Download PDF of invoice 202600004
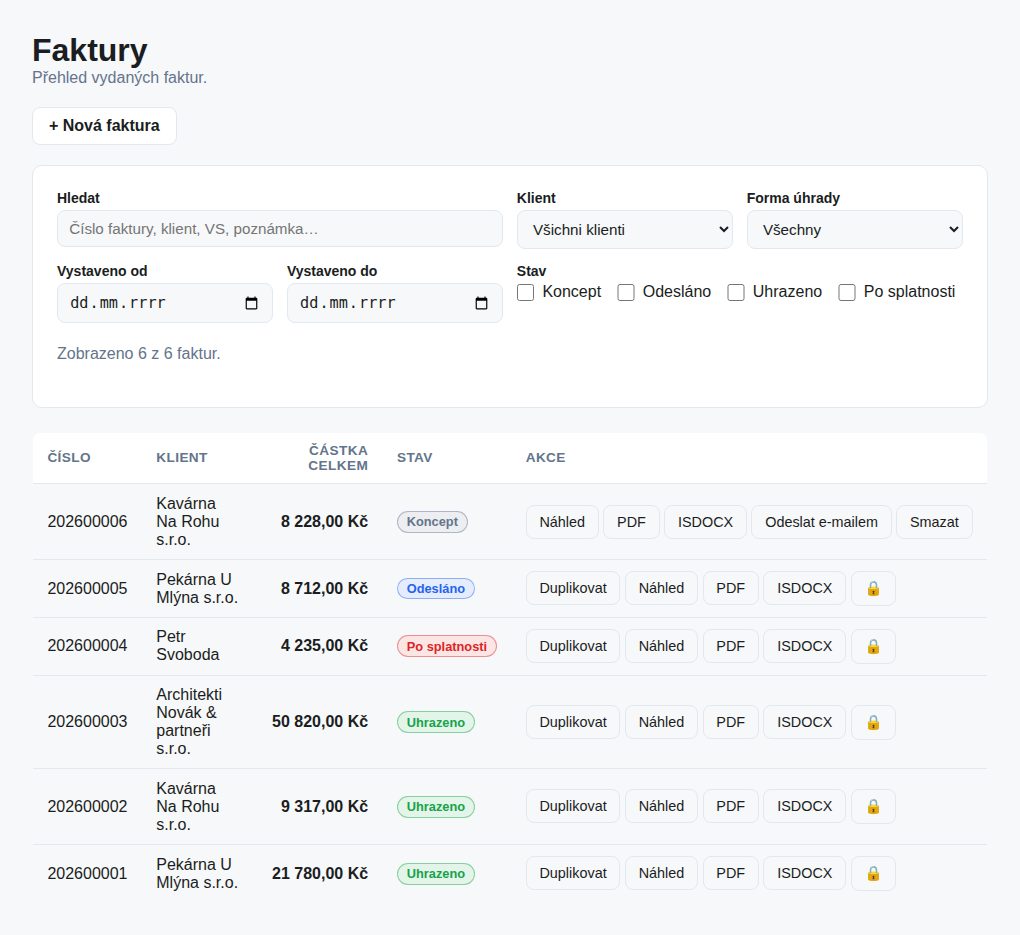 (731, 646)
